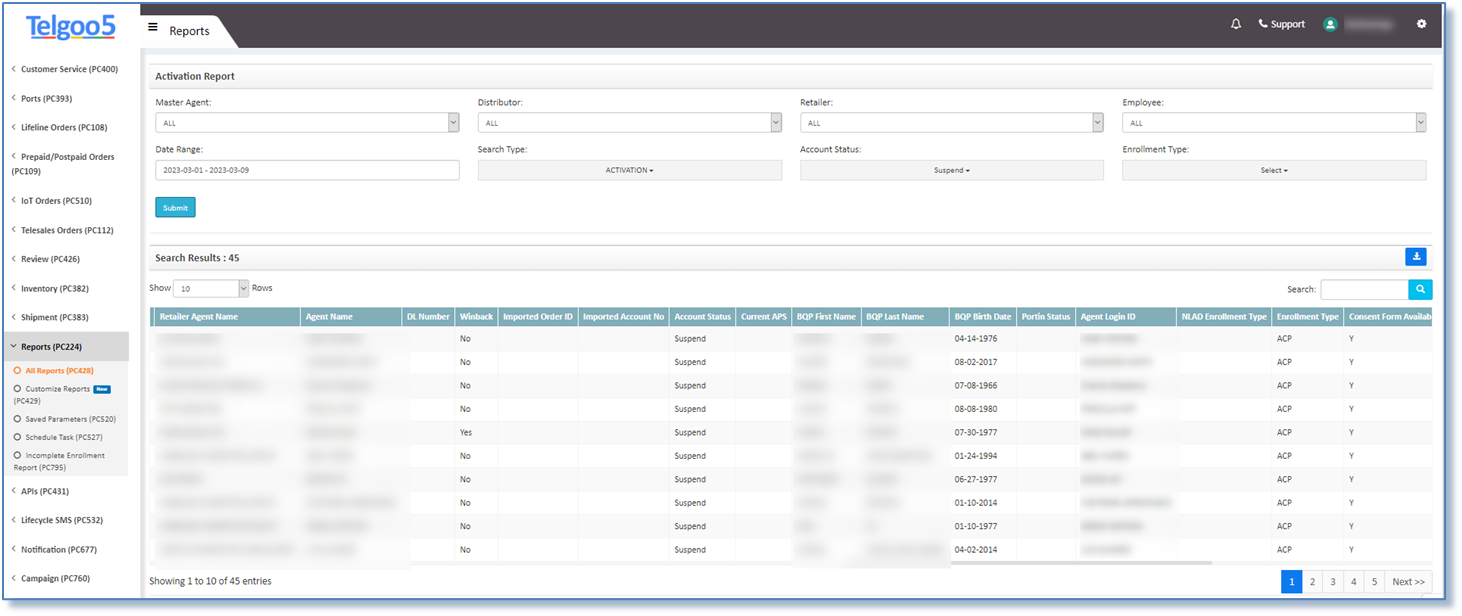The image size is (1462, 616).
Task: Click the Date Range field
Action: point(307,170)
